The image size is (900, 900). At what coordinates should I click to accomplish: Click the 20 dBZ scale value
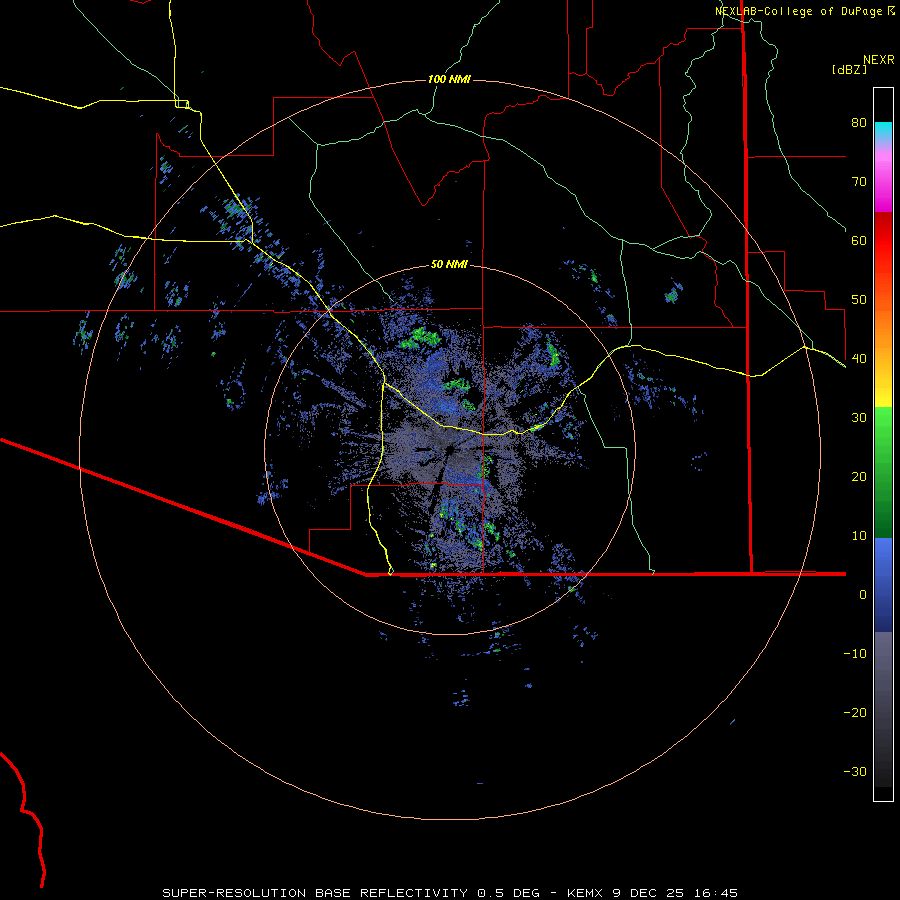859,477
